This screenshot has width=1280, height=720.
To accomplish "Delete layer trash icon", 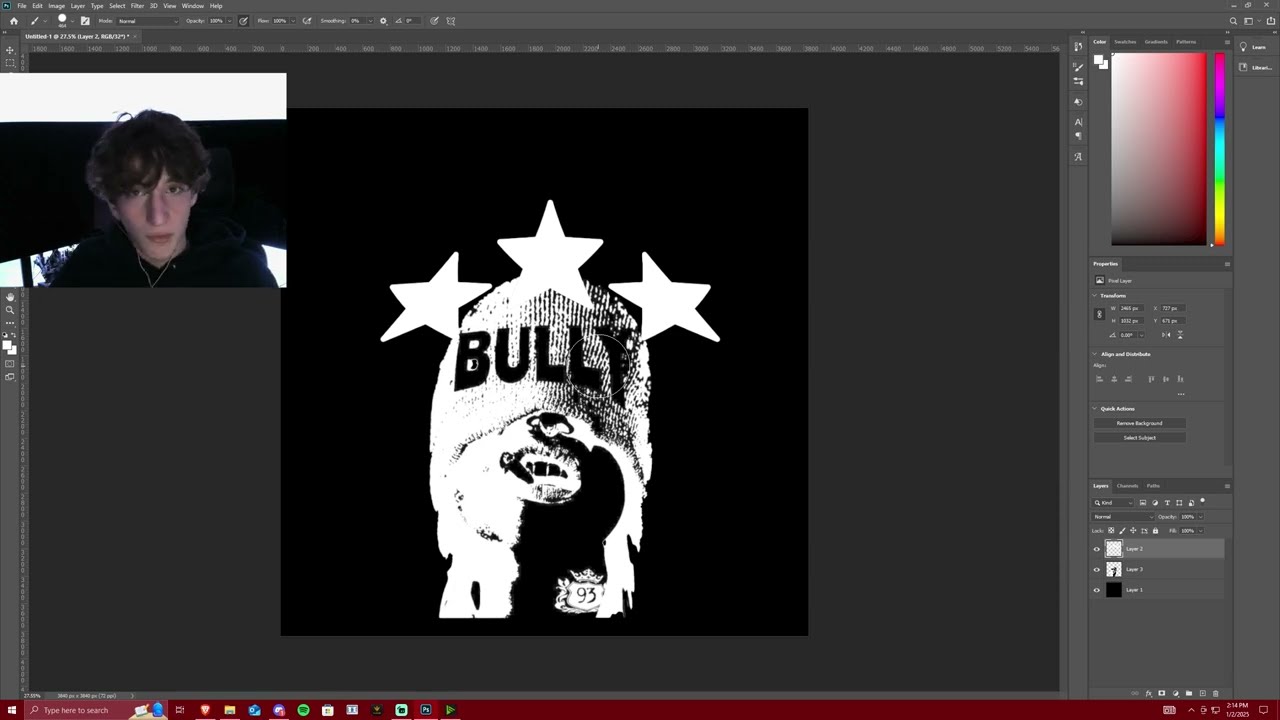I will [1216, 693].
